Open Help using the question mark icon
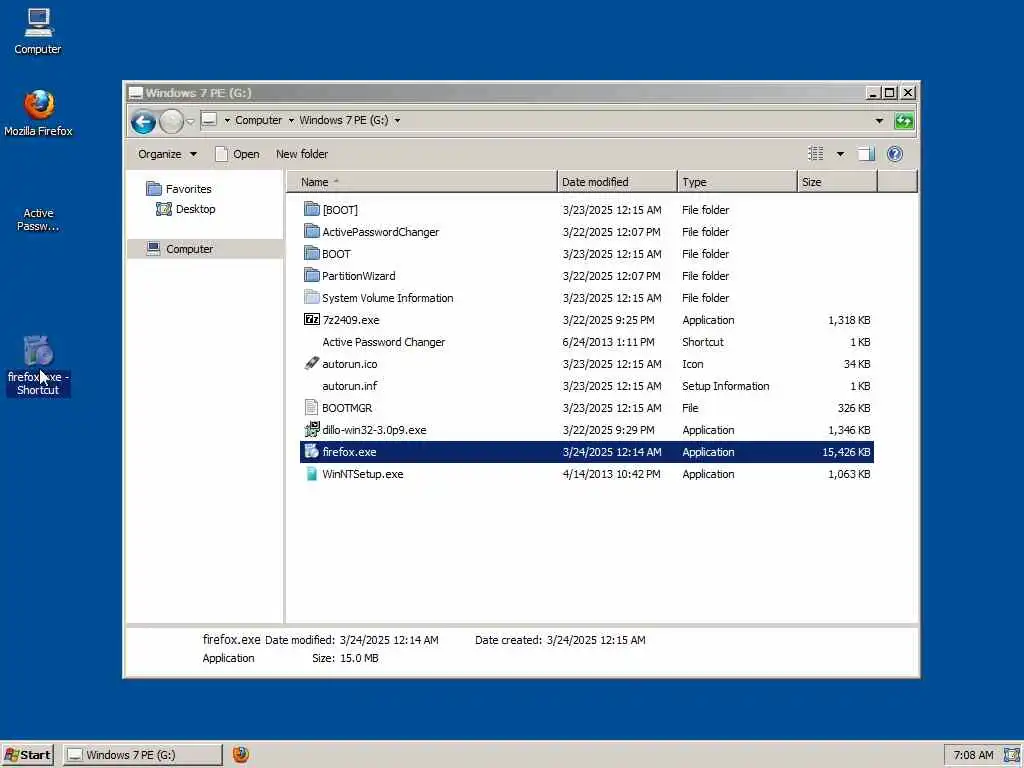Viewport: 1024px width, 768px height. coord(895,154)
